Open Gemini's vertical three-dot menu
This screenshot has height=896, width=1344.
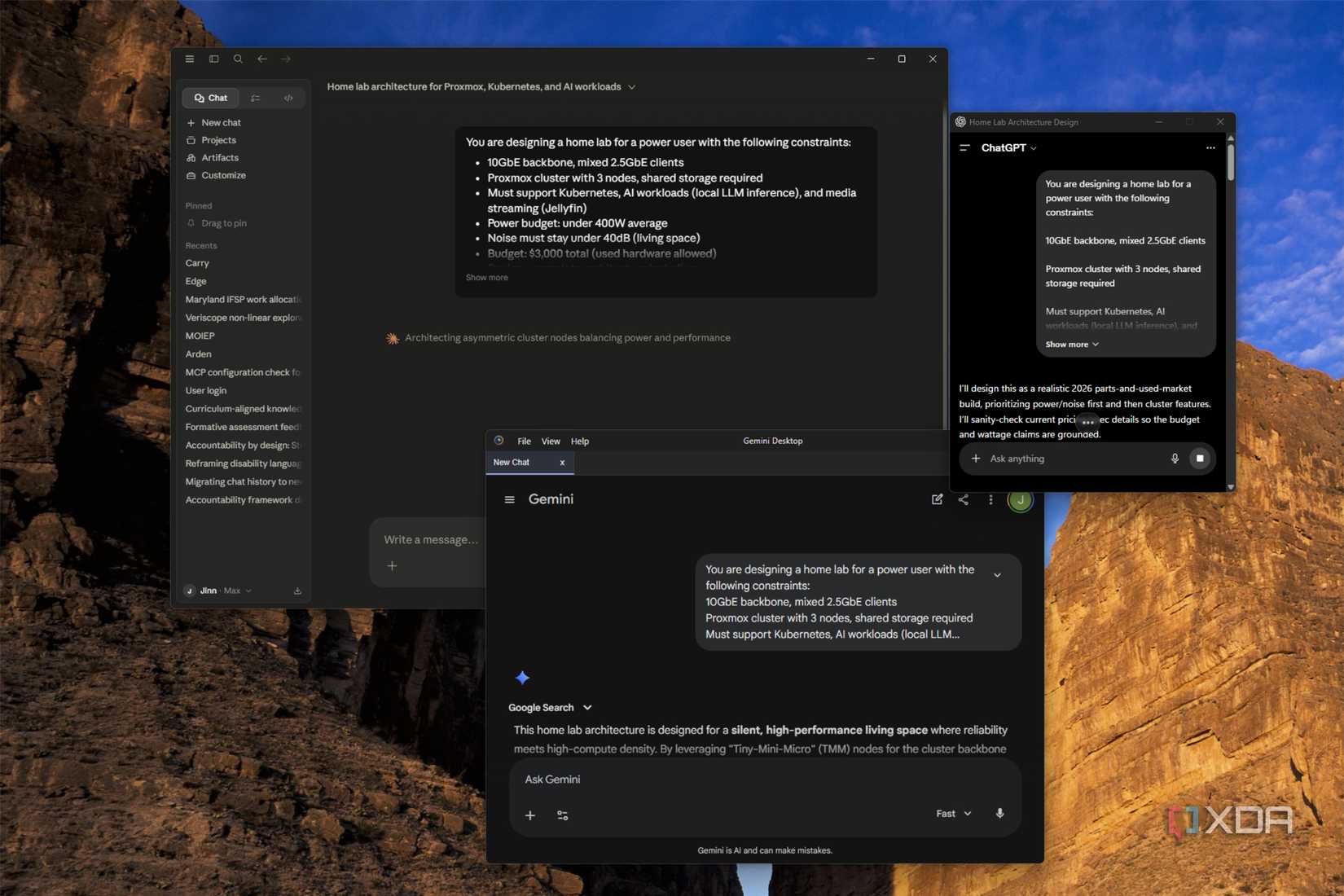tap(990, 499)
